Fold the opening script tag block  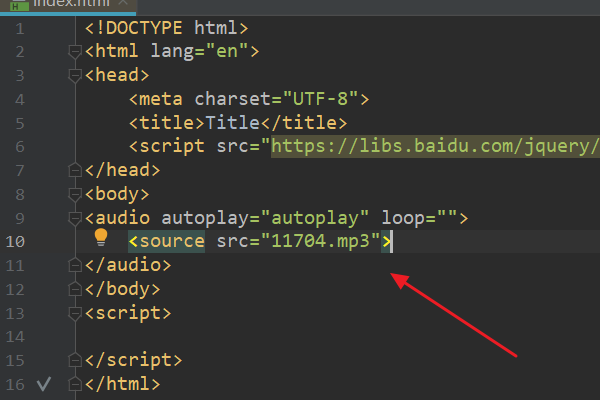[73, 313]
